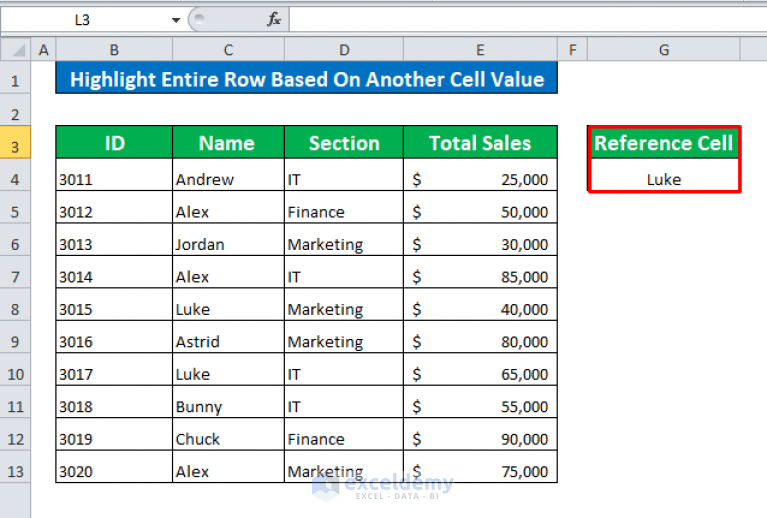Select the cell with name Astrid
Viewport: 767px width, 518px height.
coord(228,341)
